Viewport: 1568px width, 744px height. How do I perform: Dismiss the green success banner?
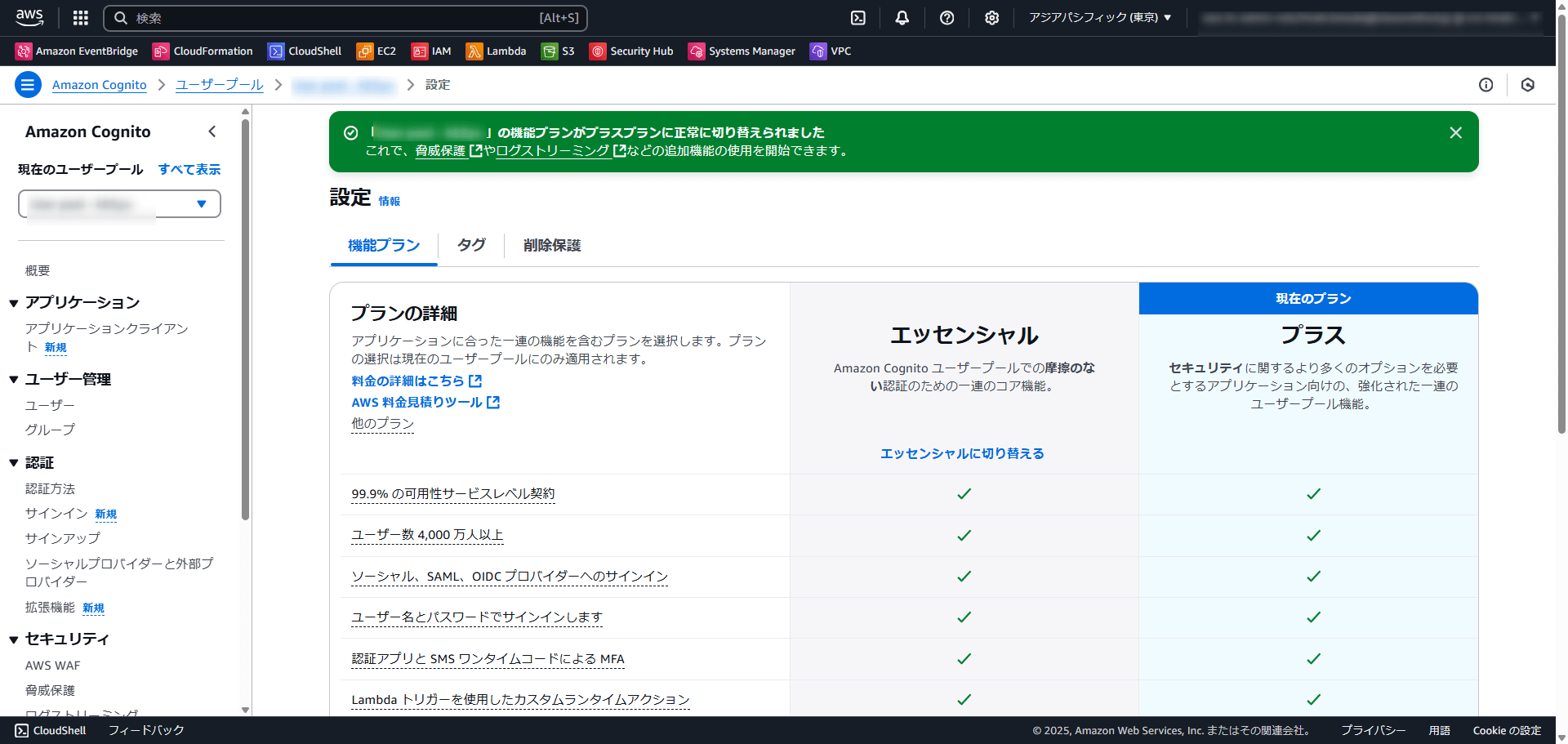1455,132
